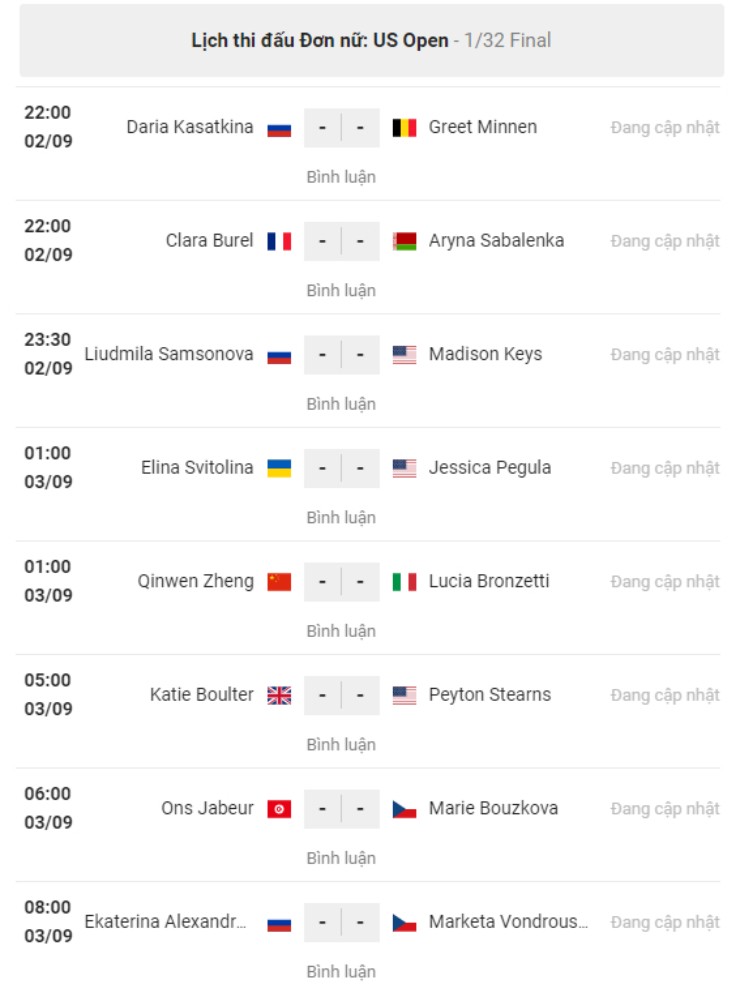Click the Tunisian flag beside Ons Jabeur
This screenshot has width=740, height=984.
click(x=279, y=809)
